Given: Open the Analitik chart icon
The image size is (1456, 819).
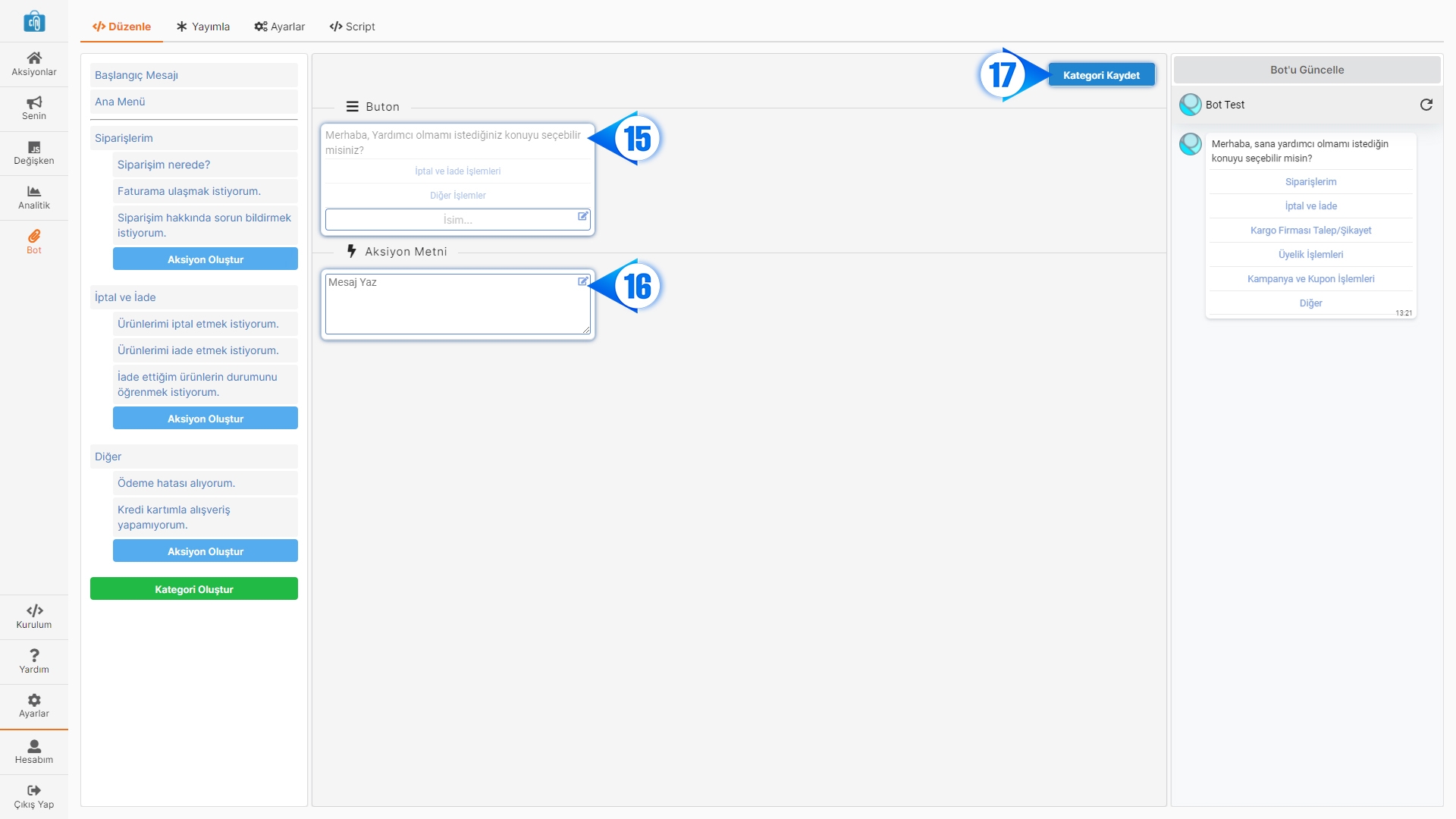Looking at the screenshot, I should [34, 192].
